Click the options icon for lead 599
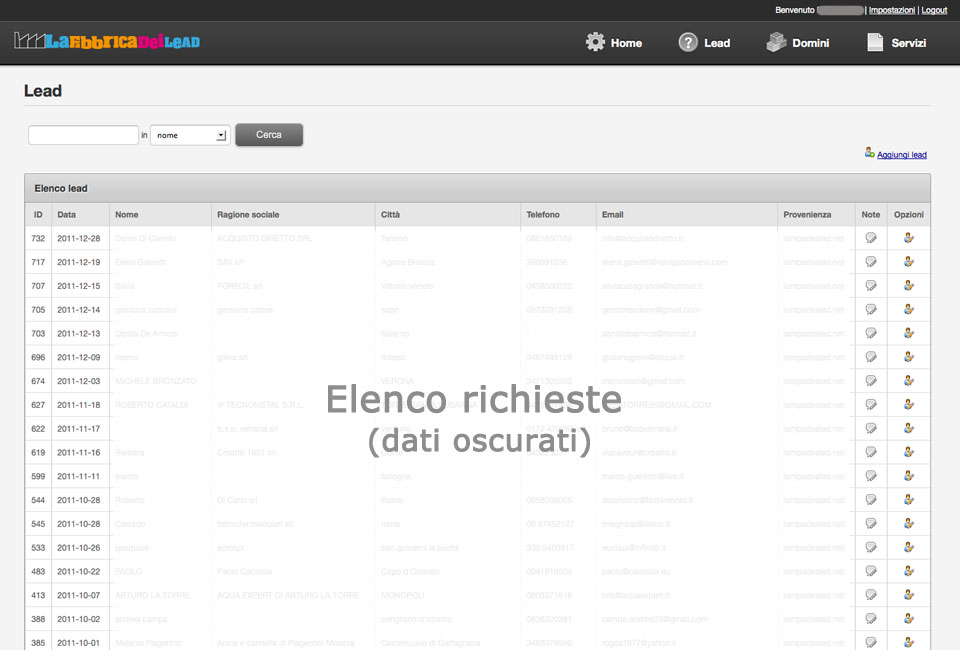The image size is (960, 650). pos(909,476)
